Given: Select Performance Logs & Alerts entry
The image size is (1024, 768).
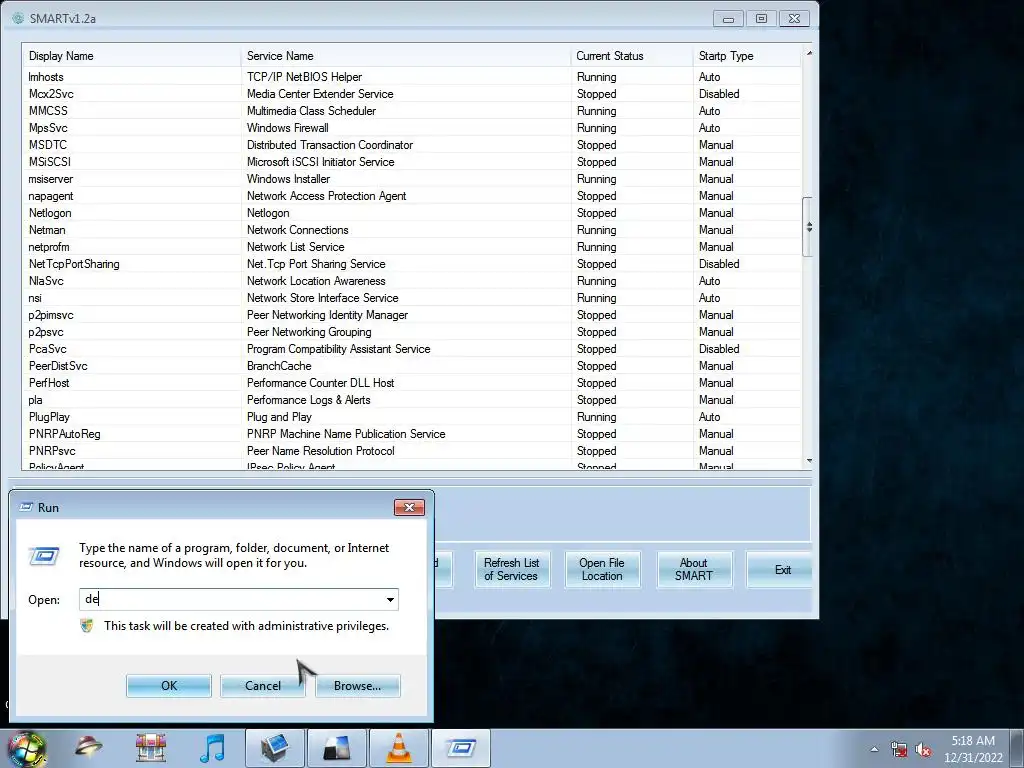Looking at the screenshot, I should (308, 400).
